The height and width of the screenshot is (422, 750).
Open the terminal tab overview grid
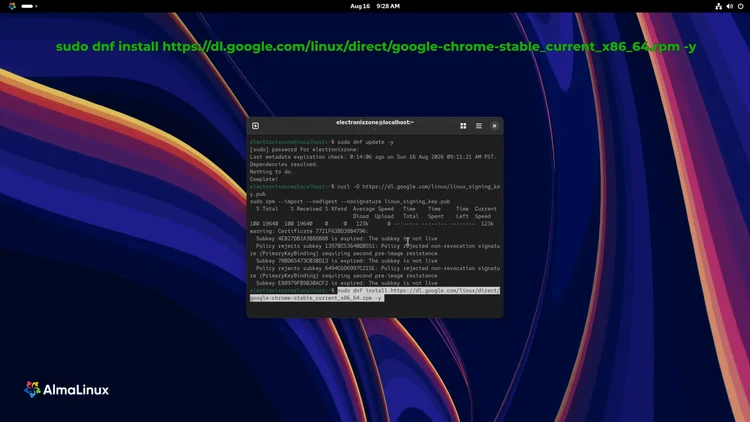[463, 126]
